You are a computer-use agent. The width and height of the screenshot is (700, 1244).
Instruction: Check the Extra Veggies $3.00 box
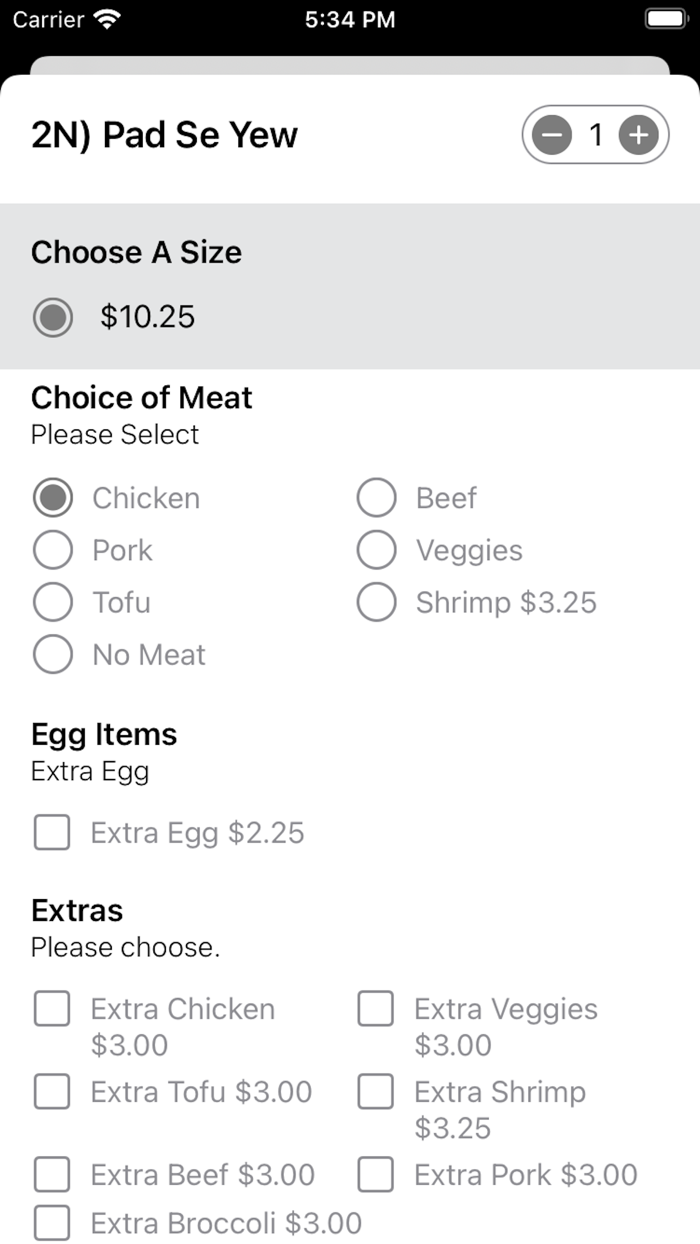376,1009
